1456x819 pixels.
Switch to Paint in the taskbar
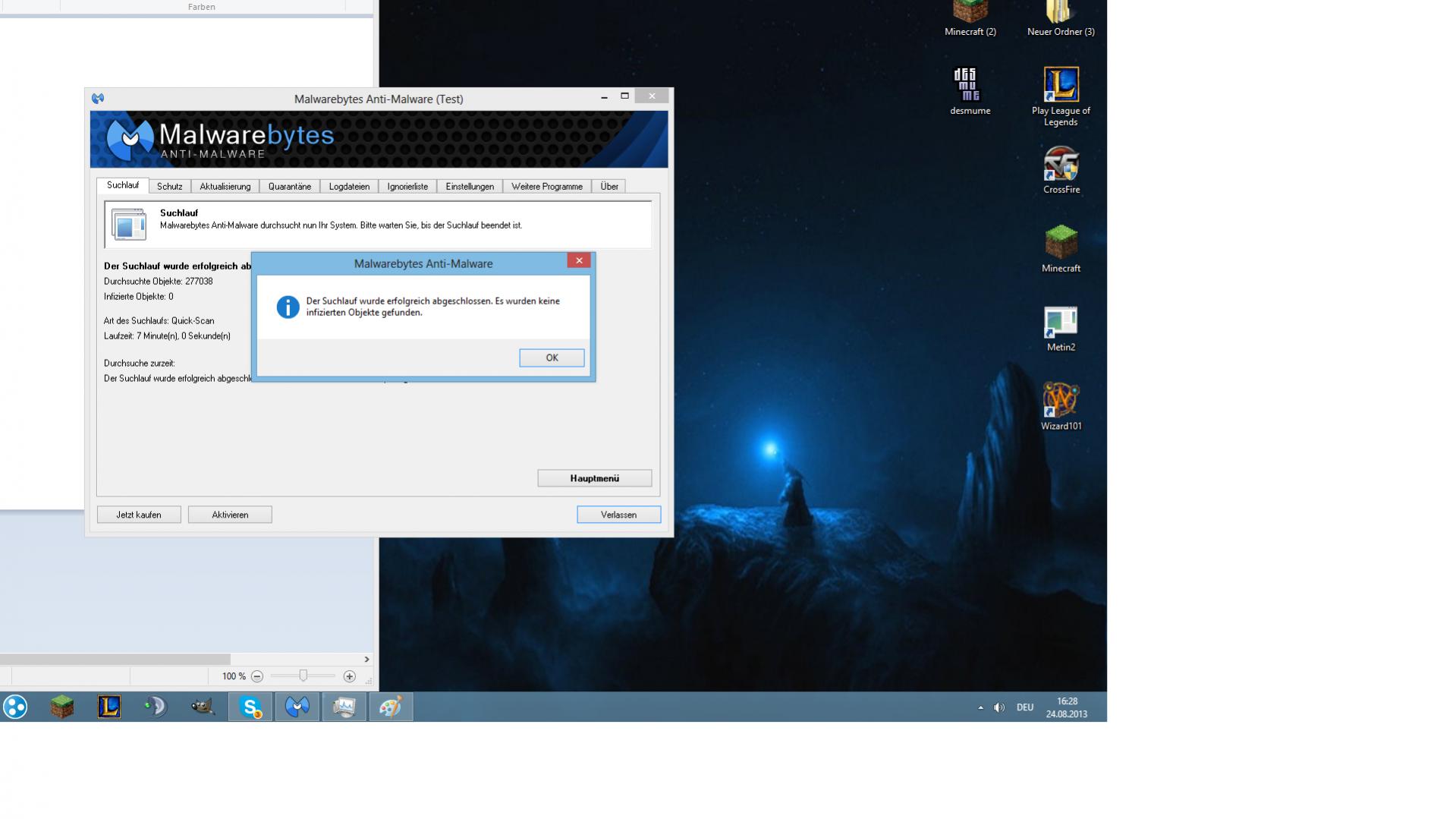pyautogui.click(x=391, y=707)
